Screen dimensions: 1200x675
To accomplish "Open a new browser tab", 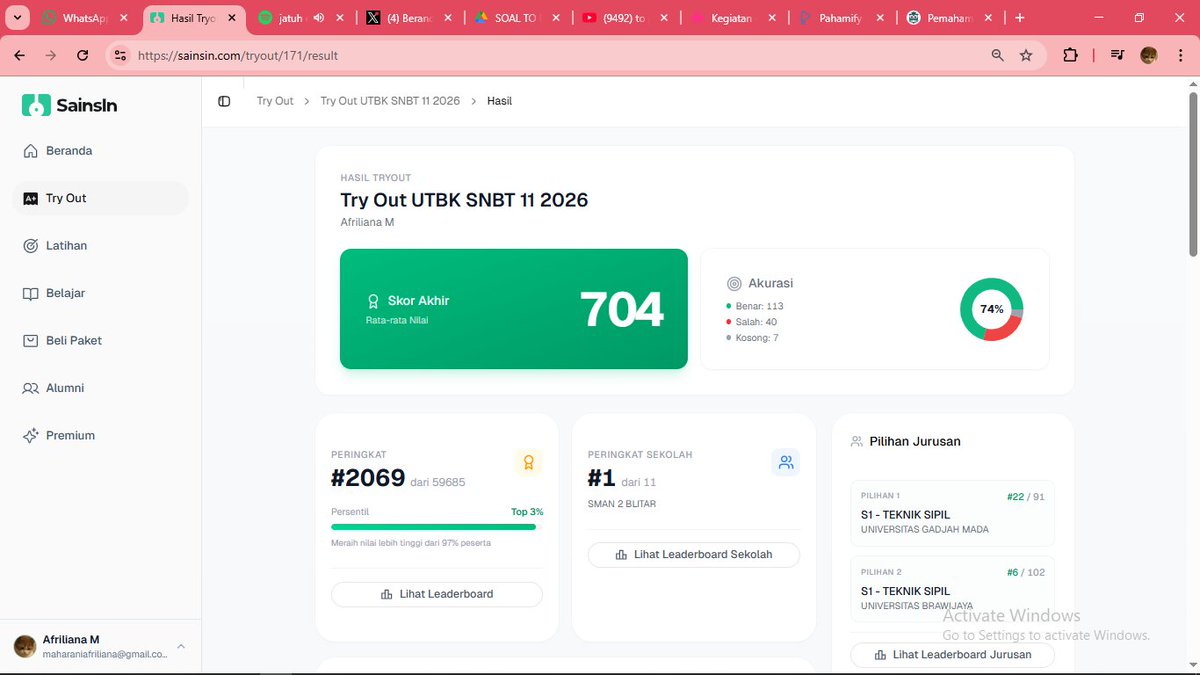I will (1020, 18).
